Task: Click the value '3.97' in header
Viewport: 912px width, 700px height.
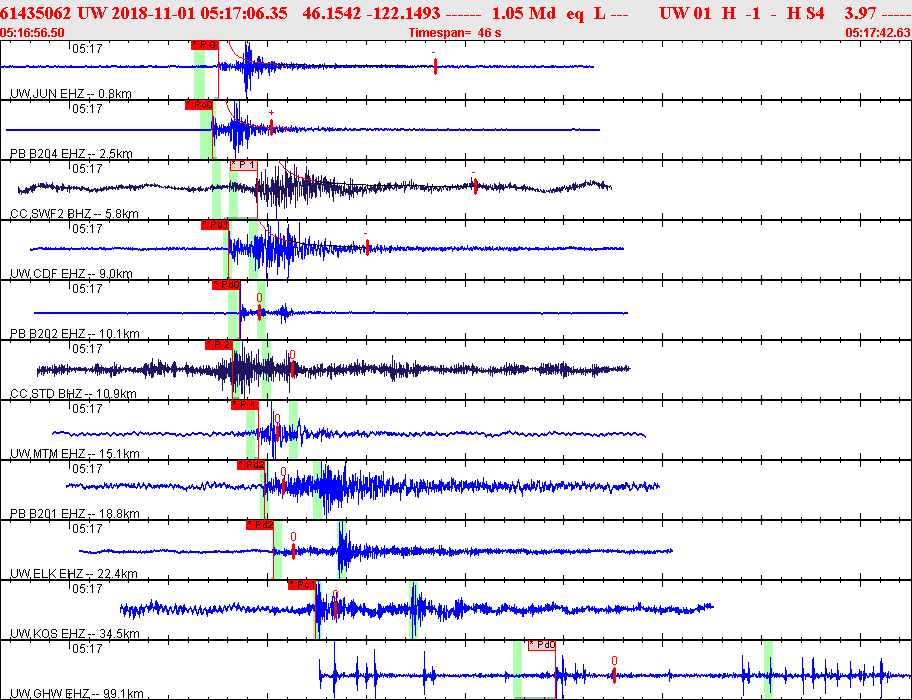Action: [860, 13]
